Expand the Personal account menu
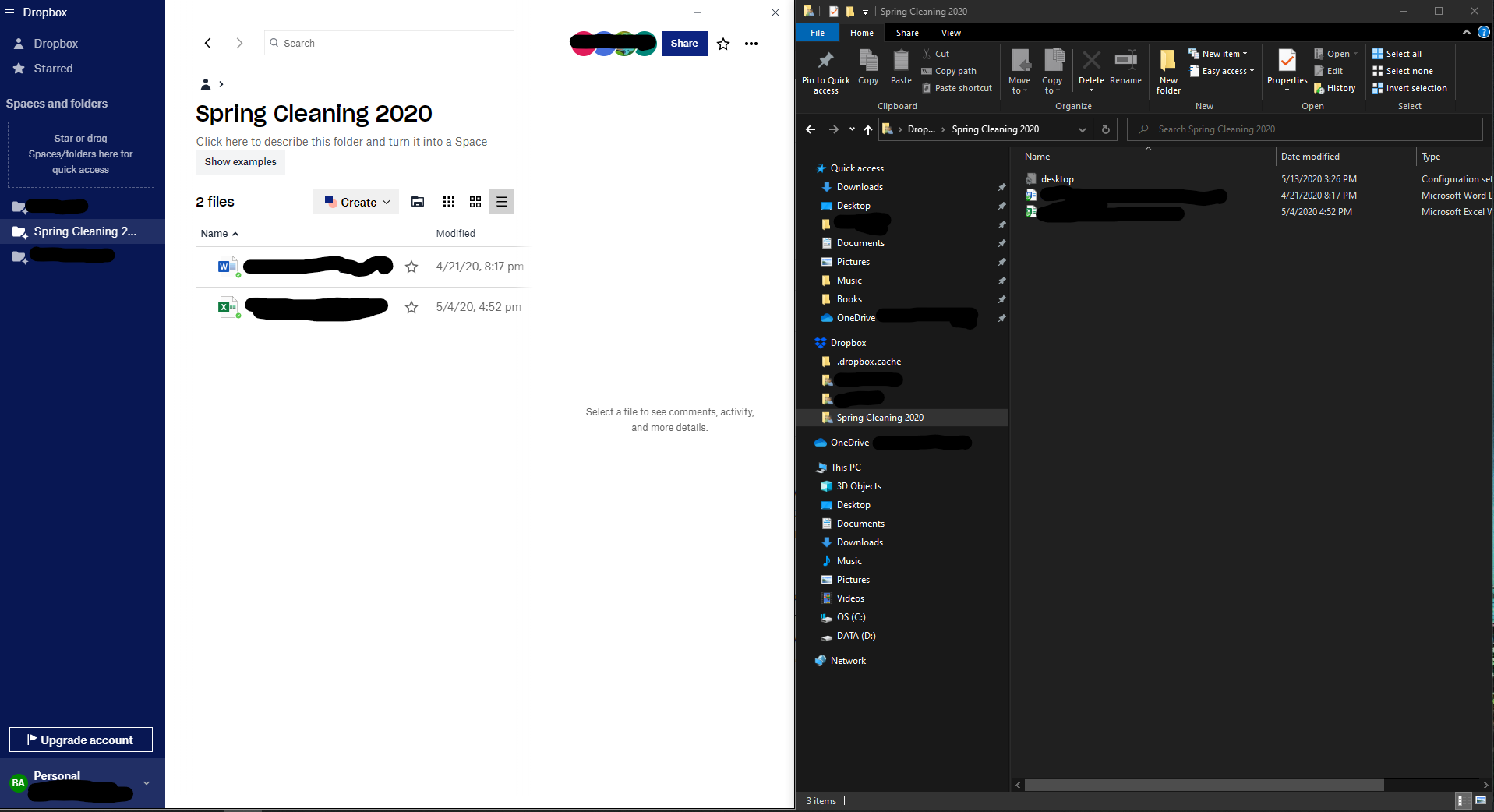 (147, 783)
